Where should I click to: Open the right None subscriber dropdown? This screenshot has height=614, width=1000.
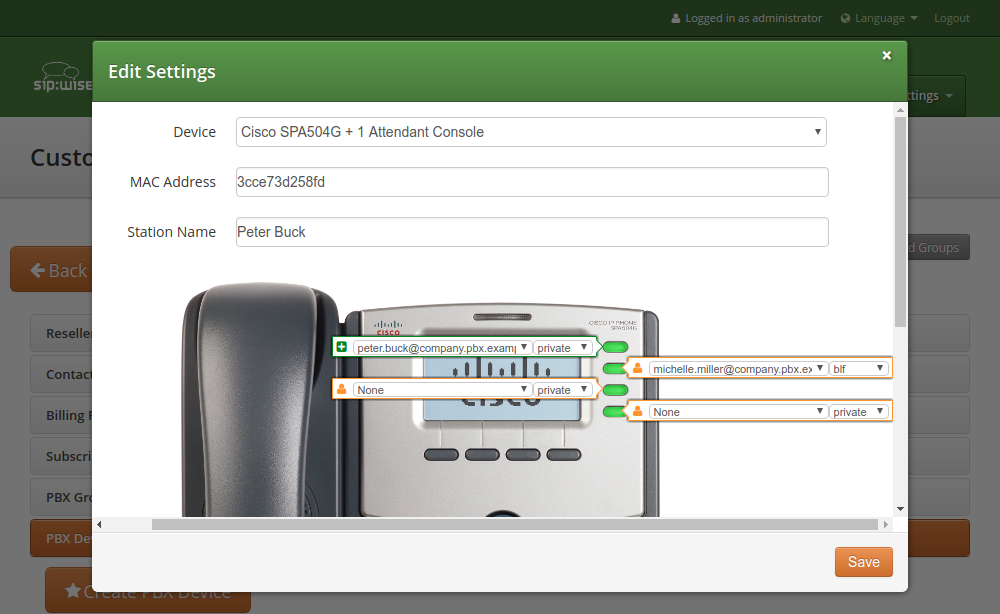click(738, 412)
